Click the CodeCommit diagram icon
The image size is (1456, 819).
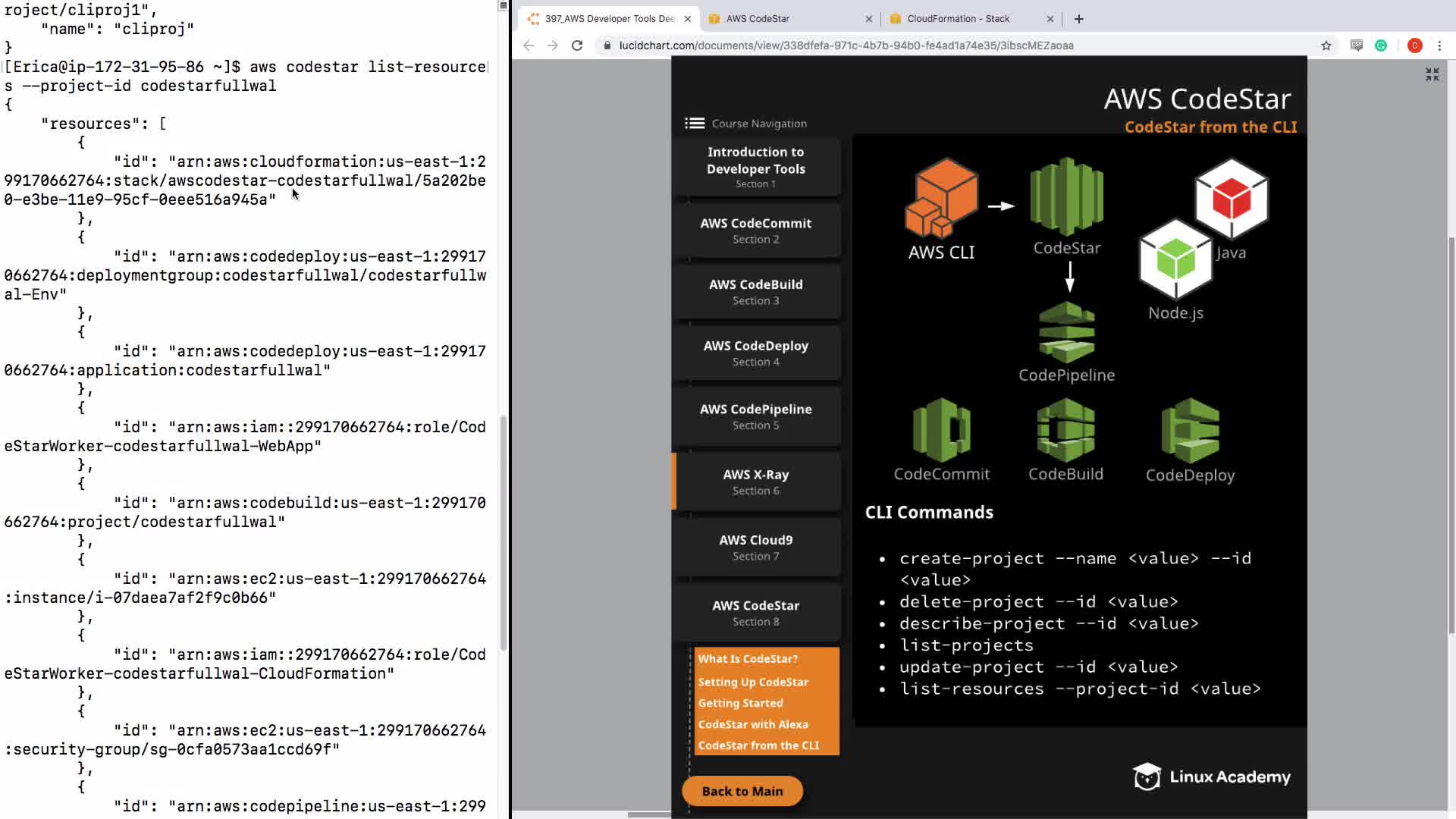[x=941, y=430]
